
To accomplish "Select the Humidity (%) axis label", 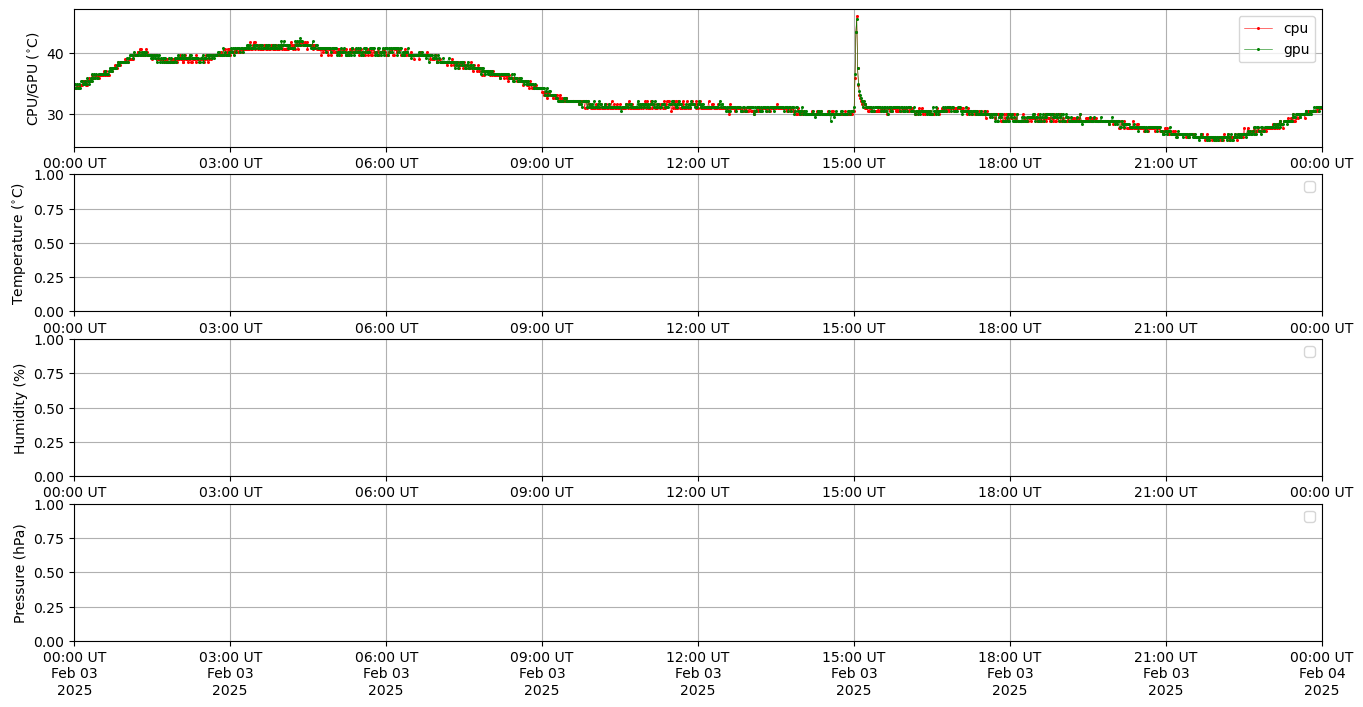I will (19, 408).
